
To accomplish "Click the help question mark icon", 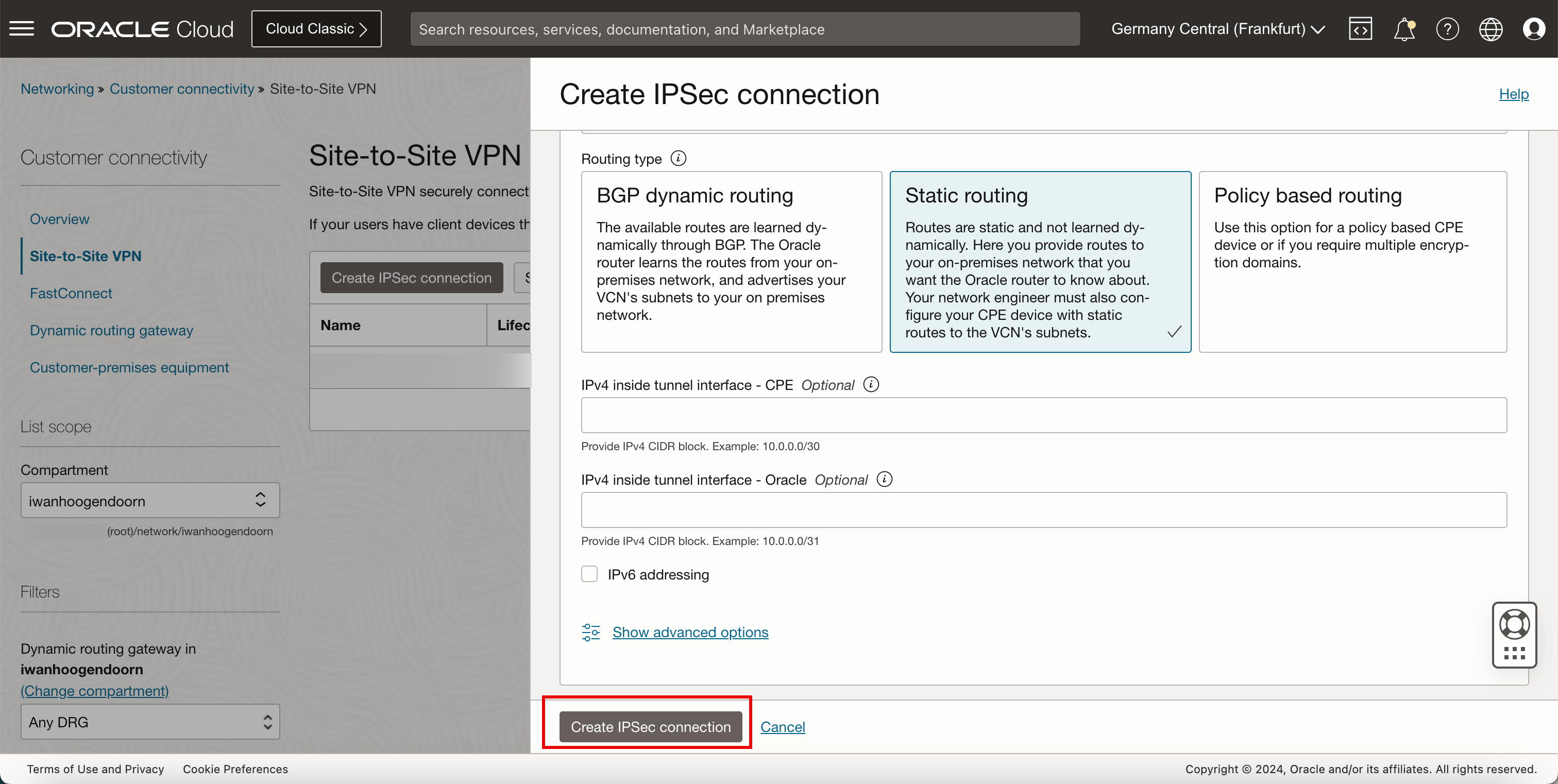I will coord(1447,29).
